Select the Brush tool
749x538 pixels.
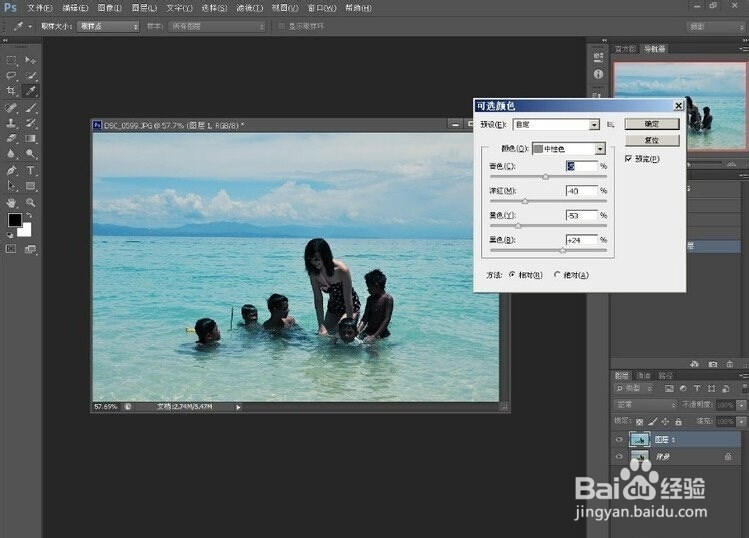pyautogui.click(x=31, y=108)
